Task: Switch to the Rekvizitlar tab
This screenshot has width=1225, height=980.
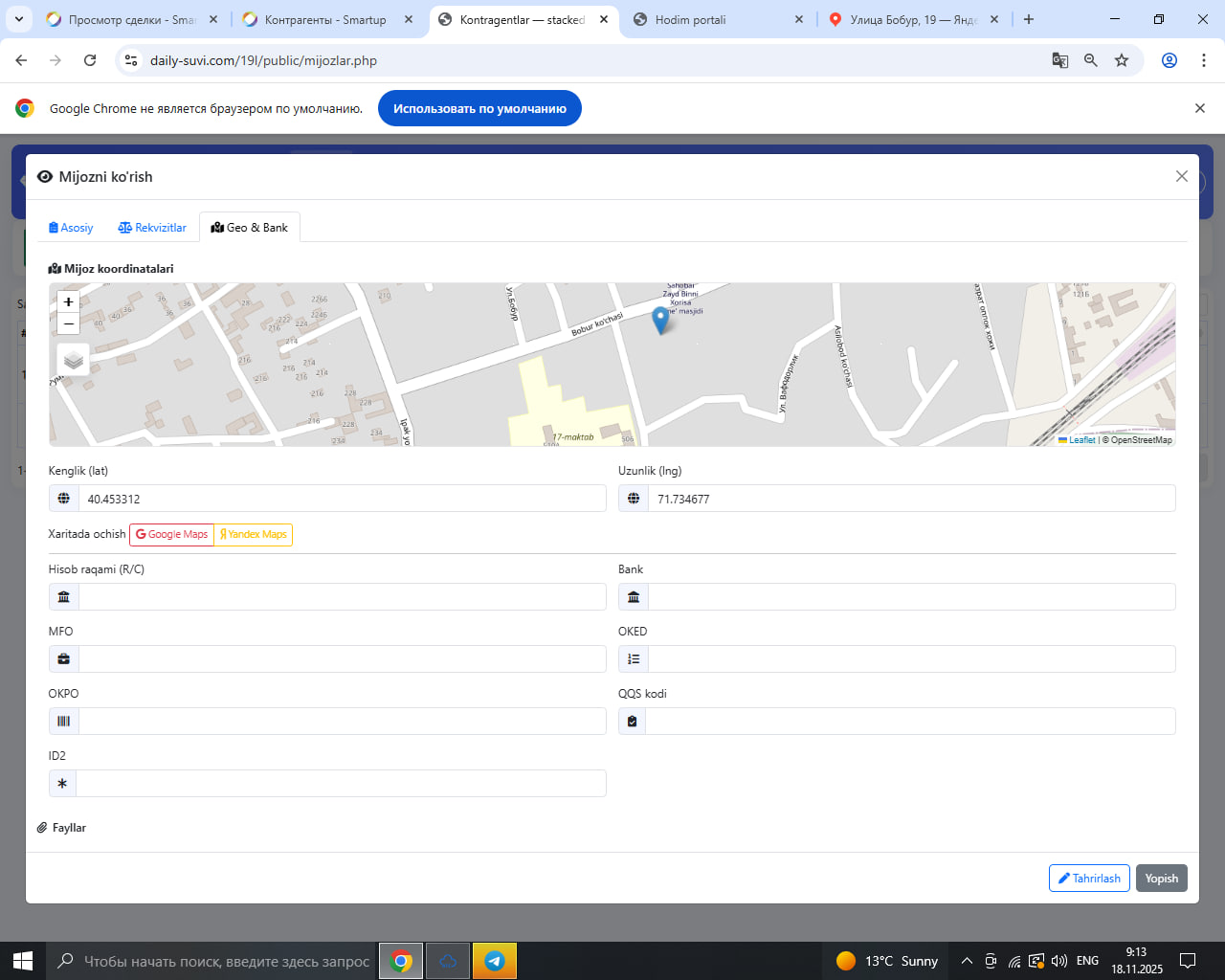Action: click(x=152, y=228)
